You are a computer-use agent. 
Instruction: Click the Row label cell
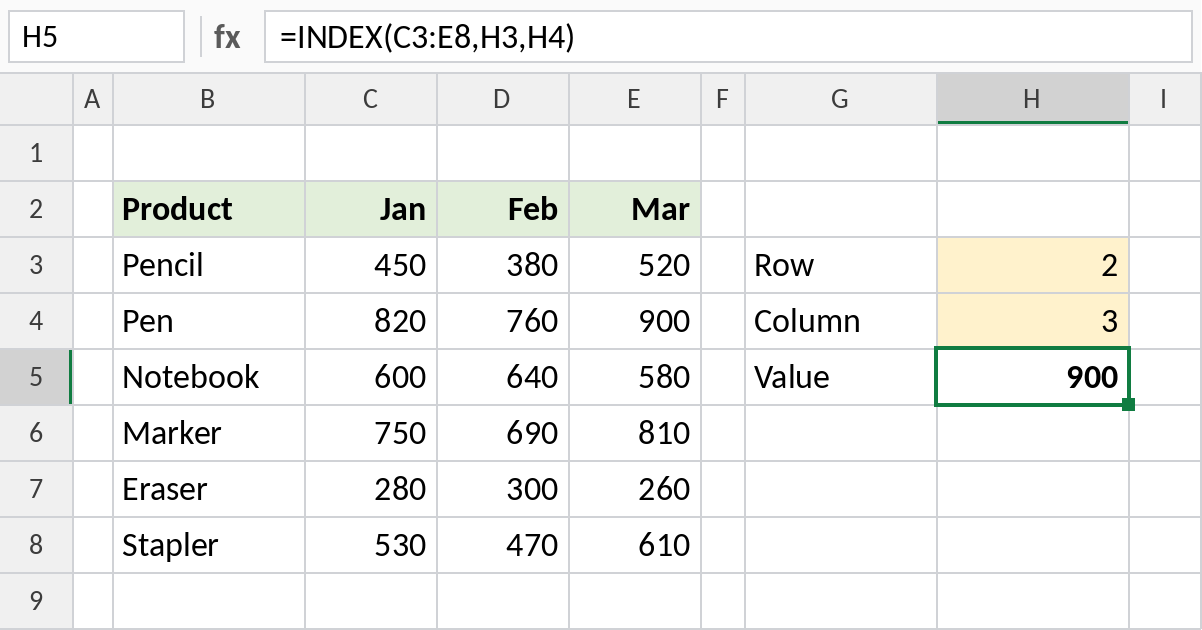tap(841, 265)
